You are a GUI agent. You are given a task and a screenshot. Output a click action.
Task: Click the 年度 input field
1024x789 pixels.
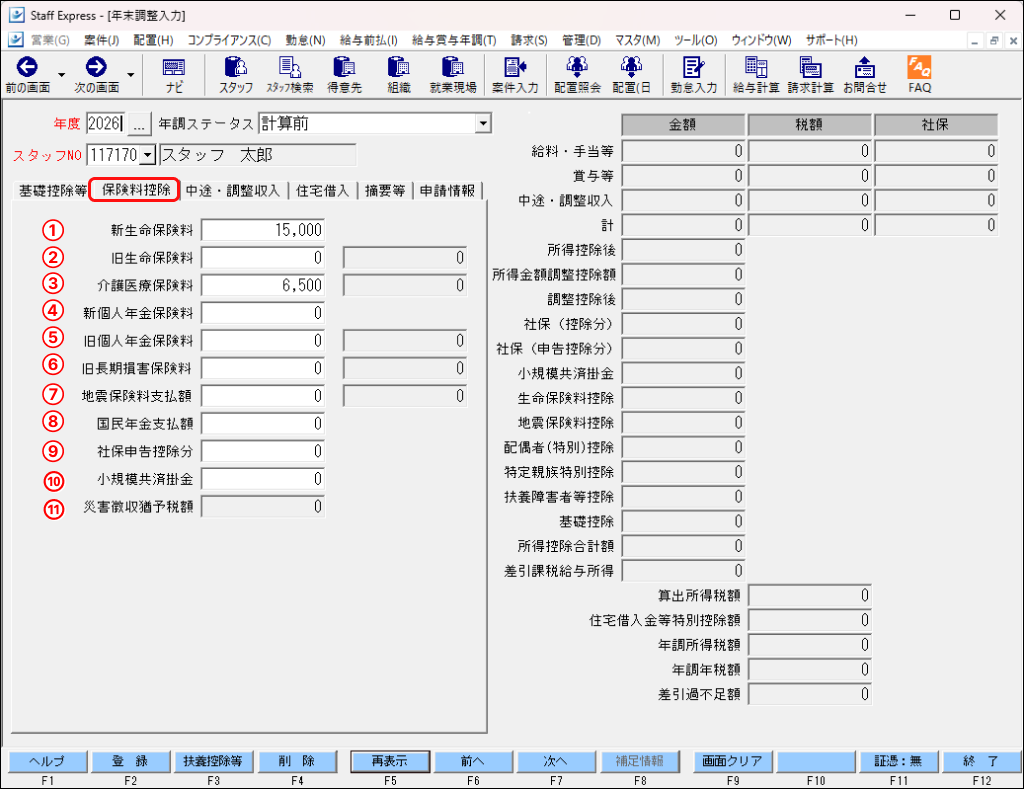click(x=104, y=123)
